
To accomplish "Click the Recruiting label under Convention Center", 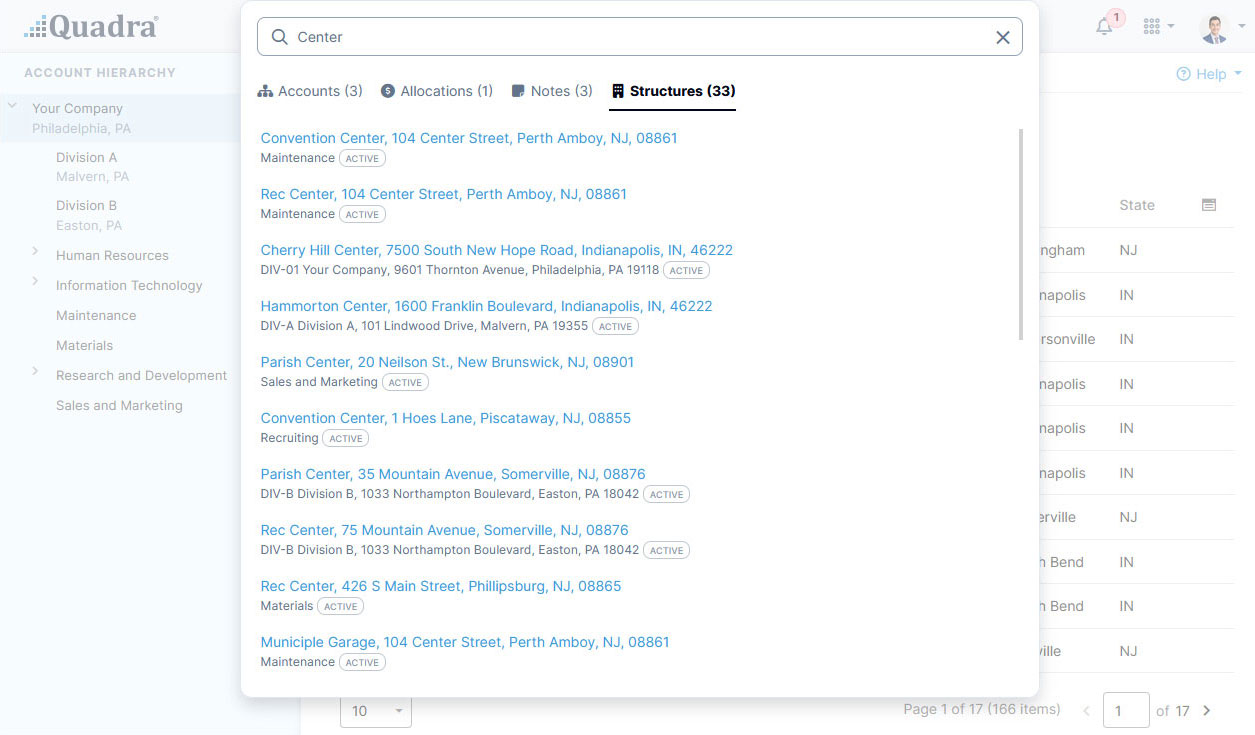I will [289, 438].
